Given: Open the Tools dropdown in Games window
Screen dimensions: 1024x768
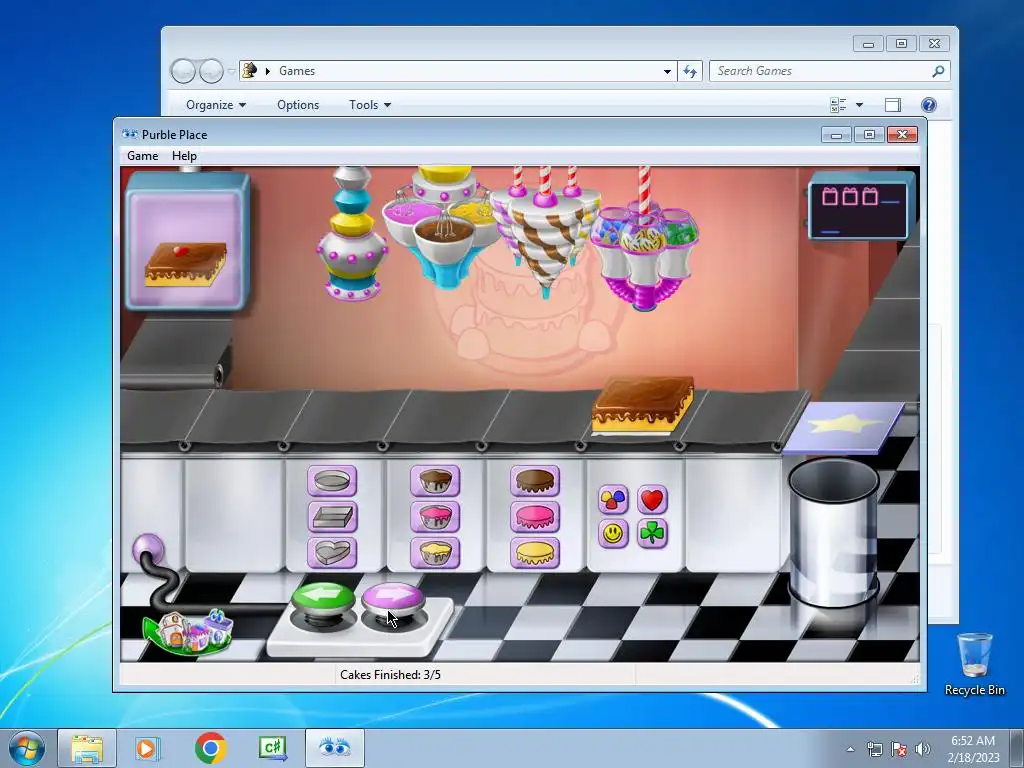Looking at the screenshot, I should [370, 104].
